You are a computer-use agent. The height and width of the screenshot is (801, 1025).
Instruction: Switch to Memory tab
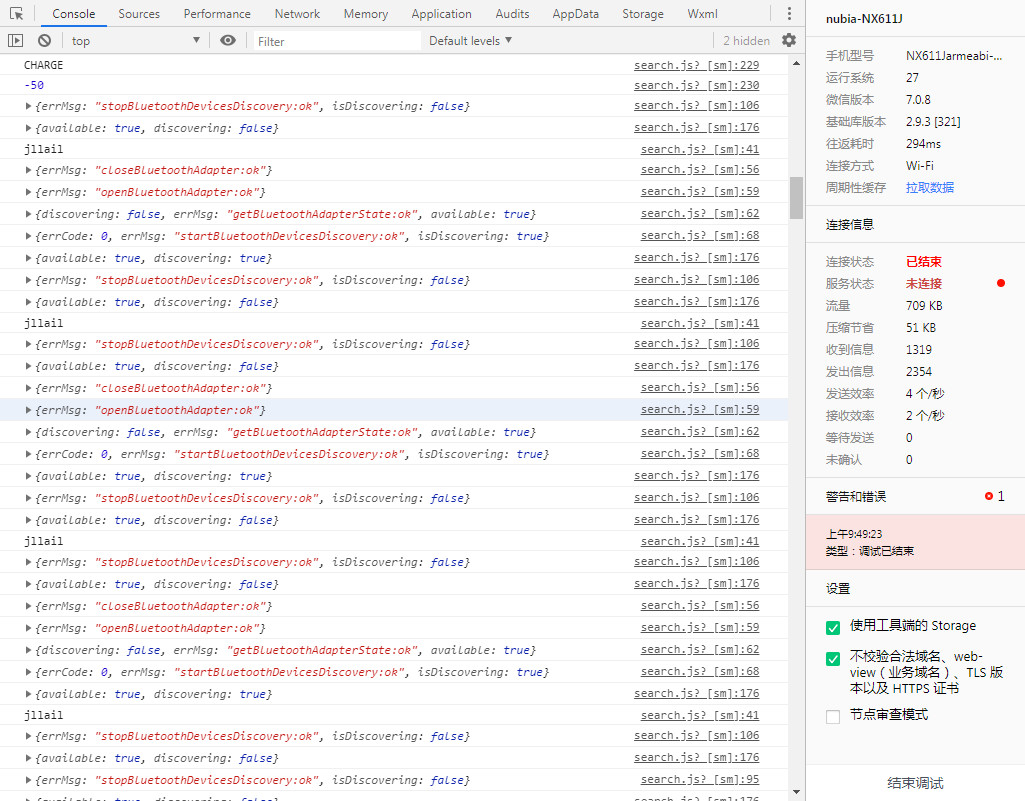click(x=365, y=14)
